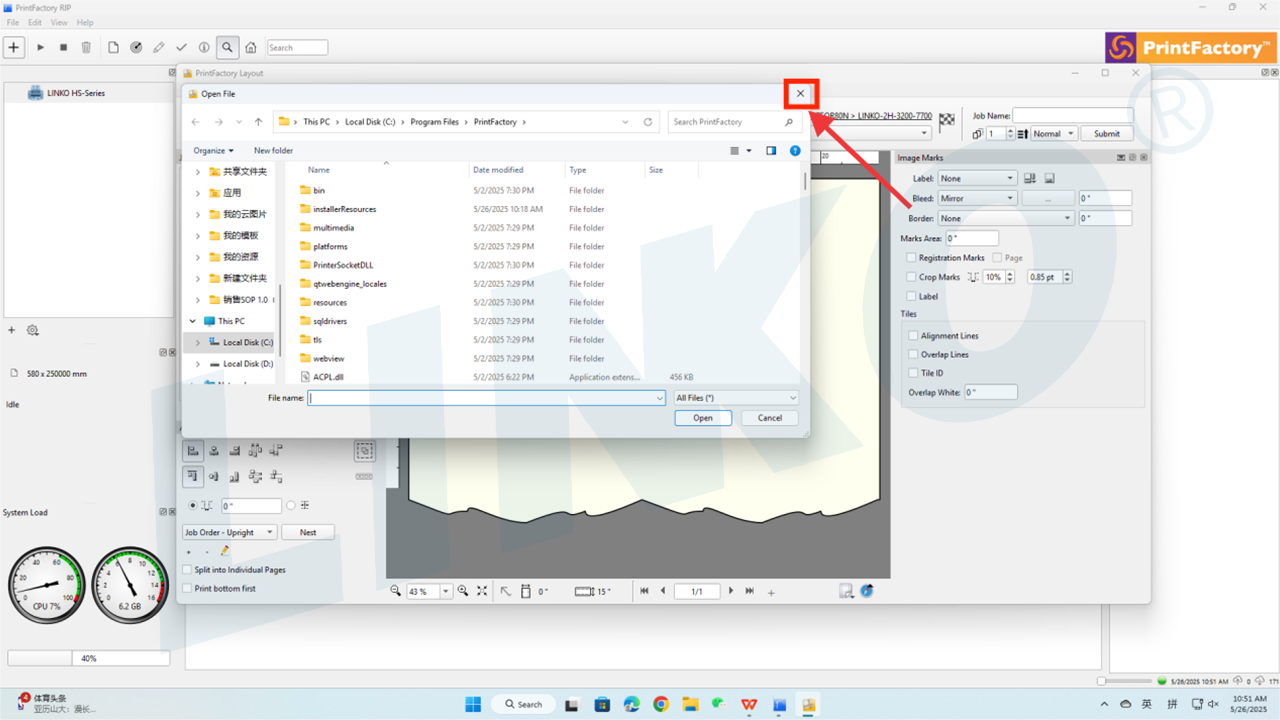Open the View menu
Image resolution: width=1280 pixels, height=720 pixels.
click(x=59, y=22)
